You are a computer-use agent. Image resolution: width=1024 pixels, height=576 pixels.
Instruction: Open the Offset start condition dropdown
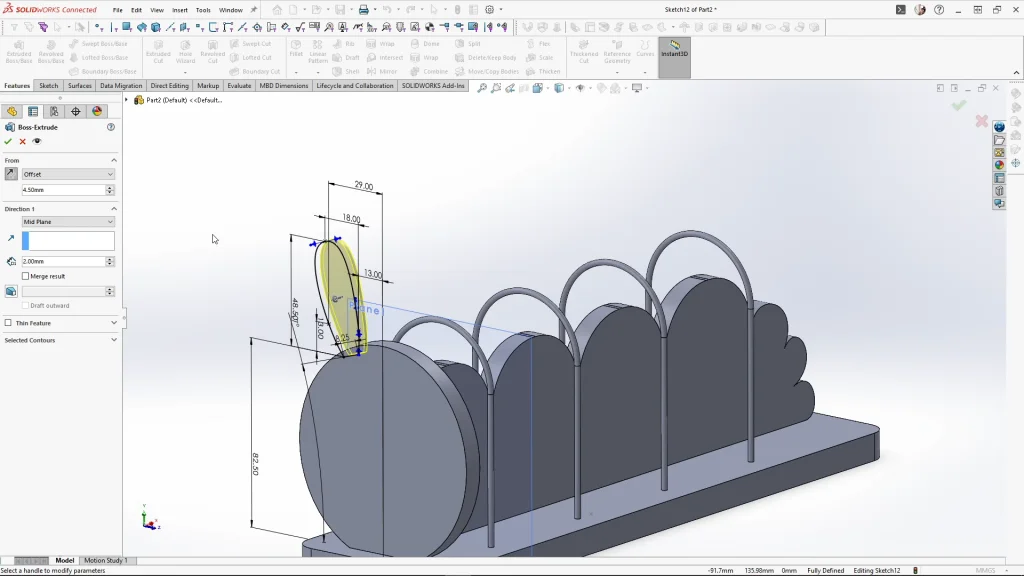(68, 174)
